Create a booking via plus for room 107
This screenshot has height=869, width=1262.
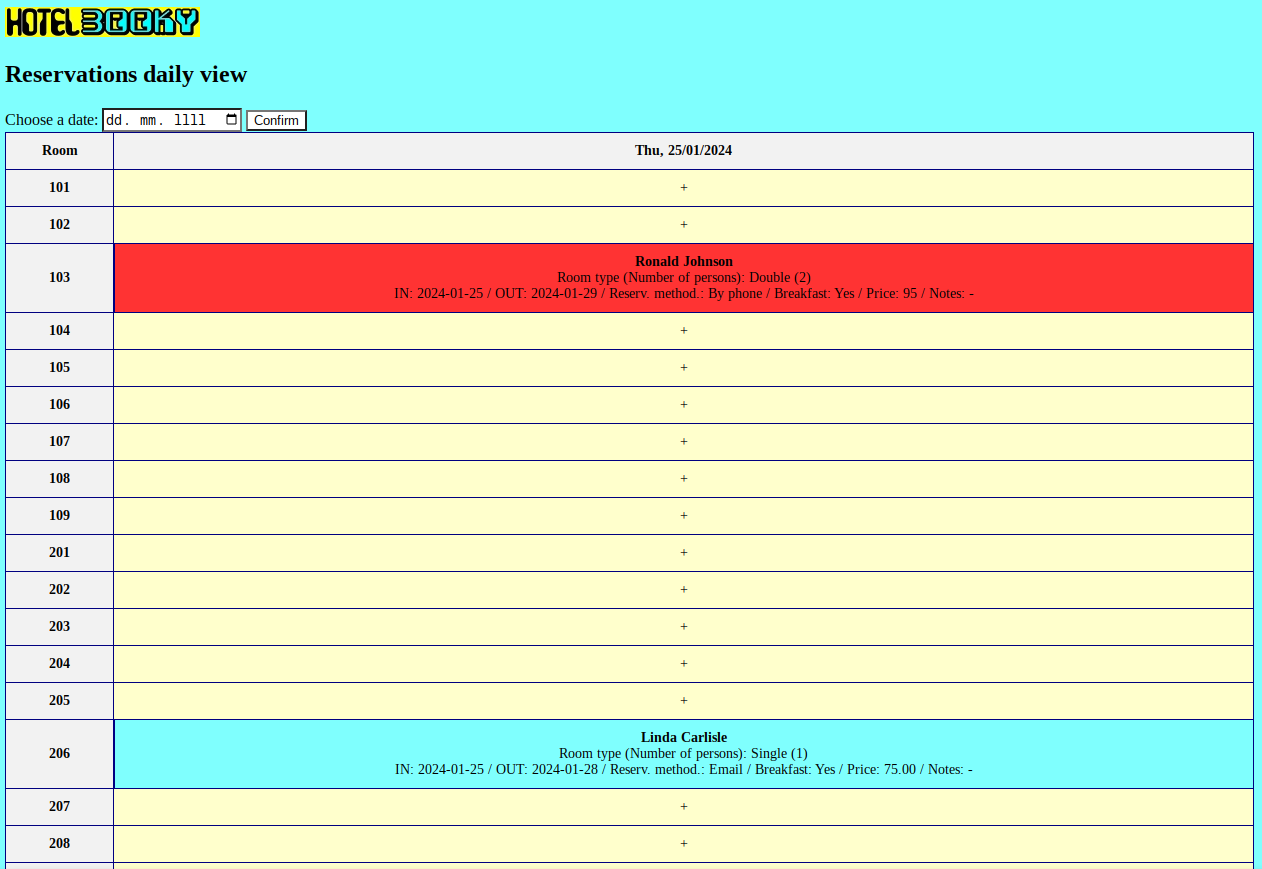click(x=683, y=442)
